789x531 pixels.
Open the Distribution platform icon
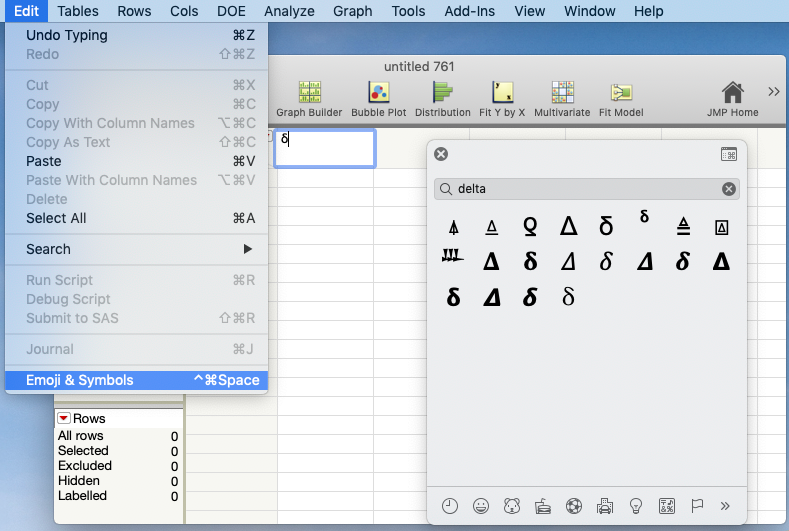point(443,99)
